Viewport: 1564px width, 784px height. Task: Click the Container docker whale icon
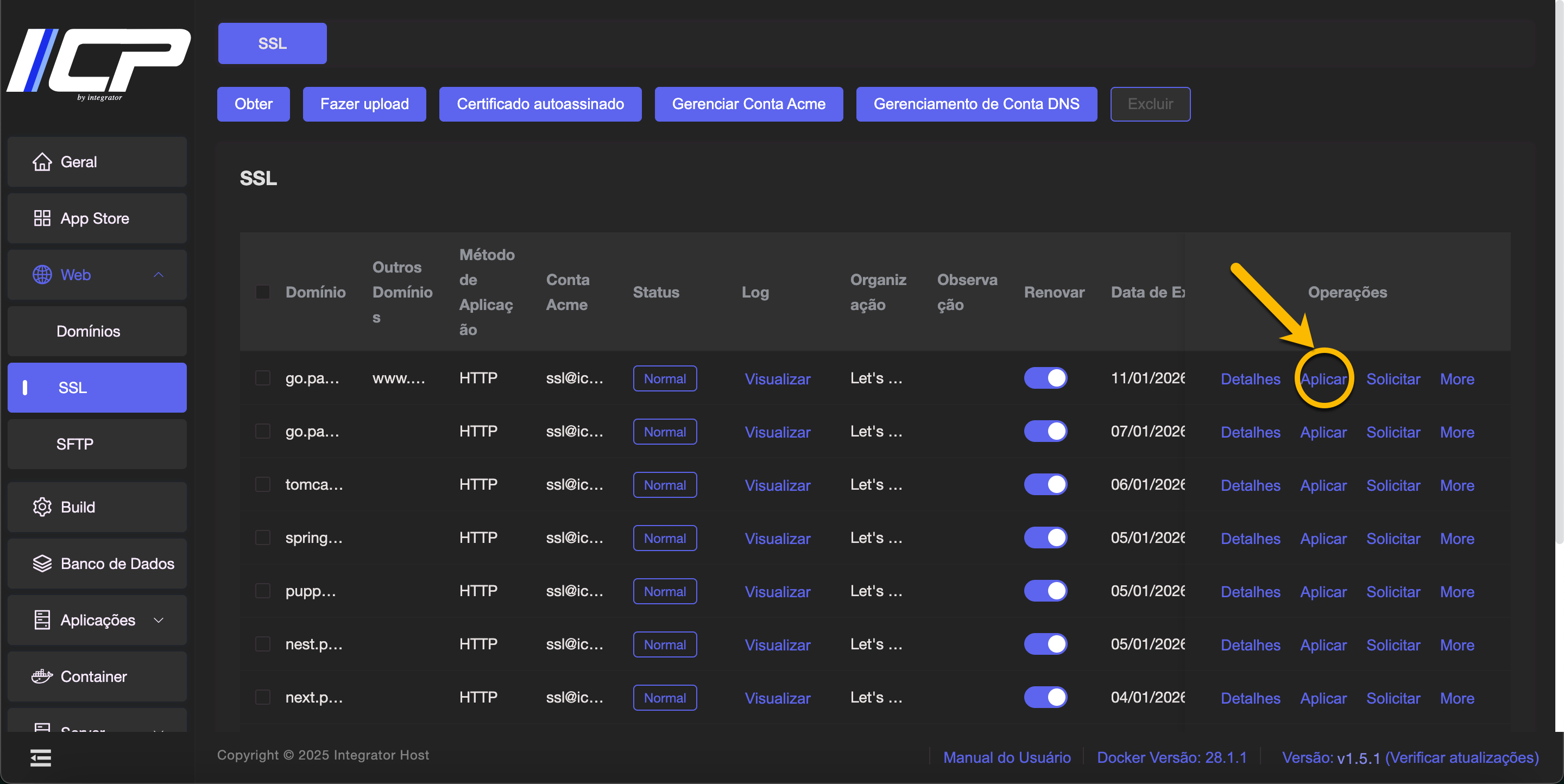[42, 676]
